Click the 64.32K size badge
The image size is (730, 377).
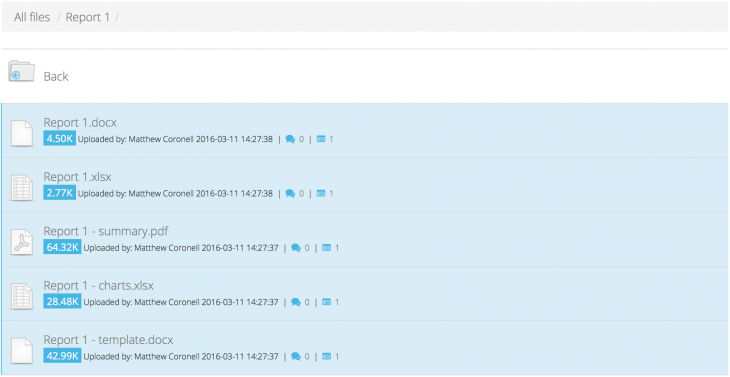coord(62,248)
